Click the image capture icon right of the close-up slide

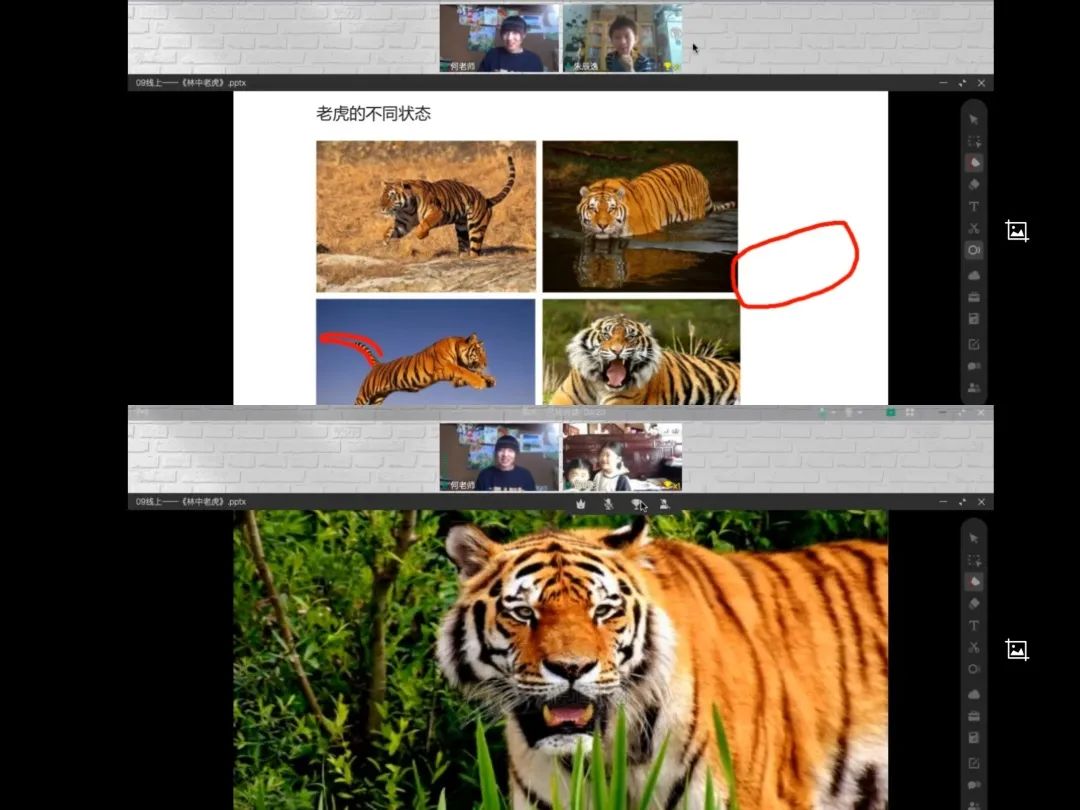click(x=1017, y=650)
